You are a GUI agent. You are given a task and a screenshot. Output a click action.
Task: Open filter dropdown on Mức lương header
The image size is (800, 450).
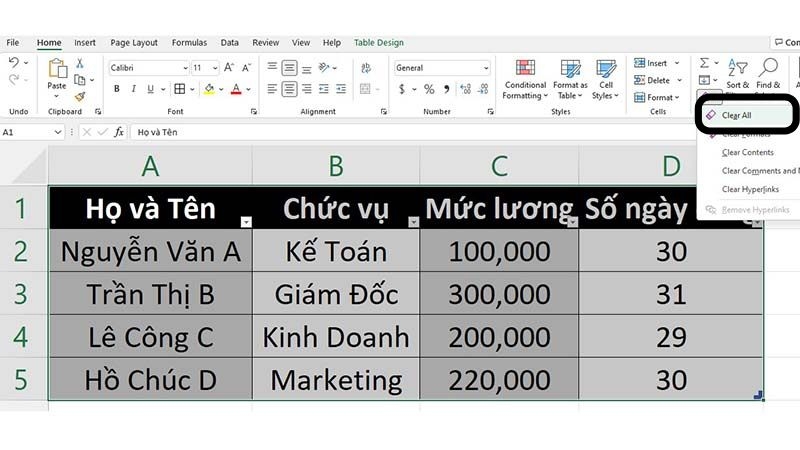[x=572, y=222]
